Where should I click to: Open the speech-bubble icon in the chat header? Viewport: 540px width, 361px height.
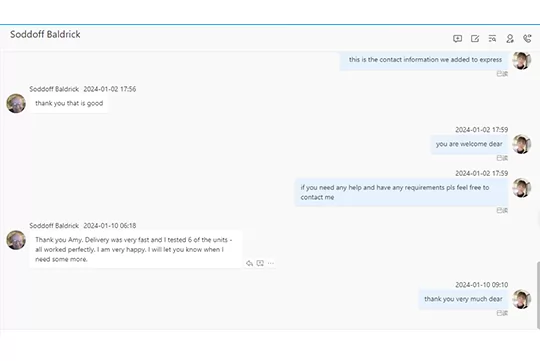(x=457, y=39)
